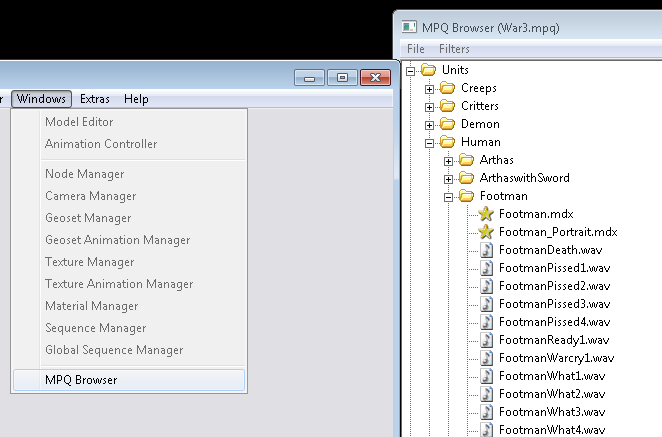The width and height of the screenshot is (662, 437).
Task: Select the FootmanReady1.wav file name
Action: click(554, 340)
